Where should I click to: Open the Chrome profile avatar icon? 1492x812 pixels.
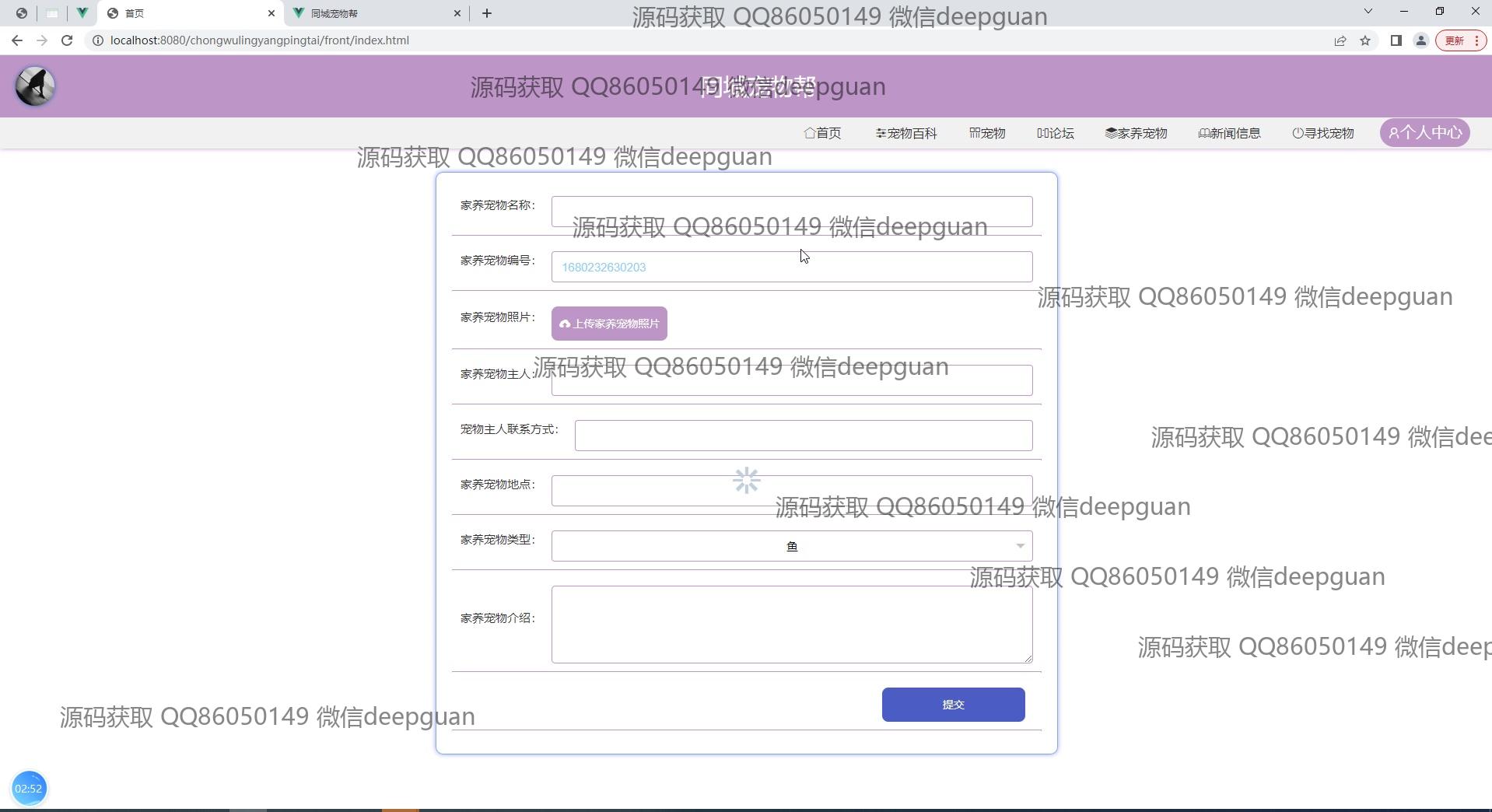[1420, 40]
